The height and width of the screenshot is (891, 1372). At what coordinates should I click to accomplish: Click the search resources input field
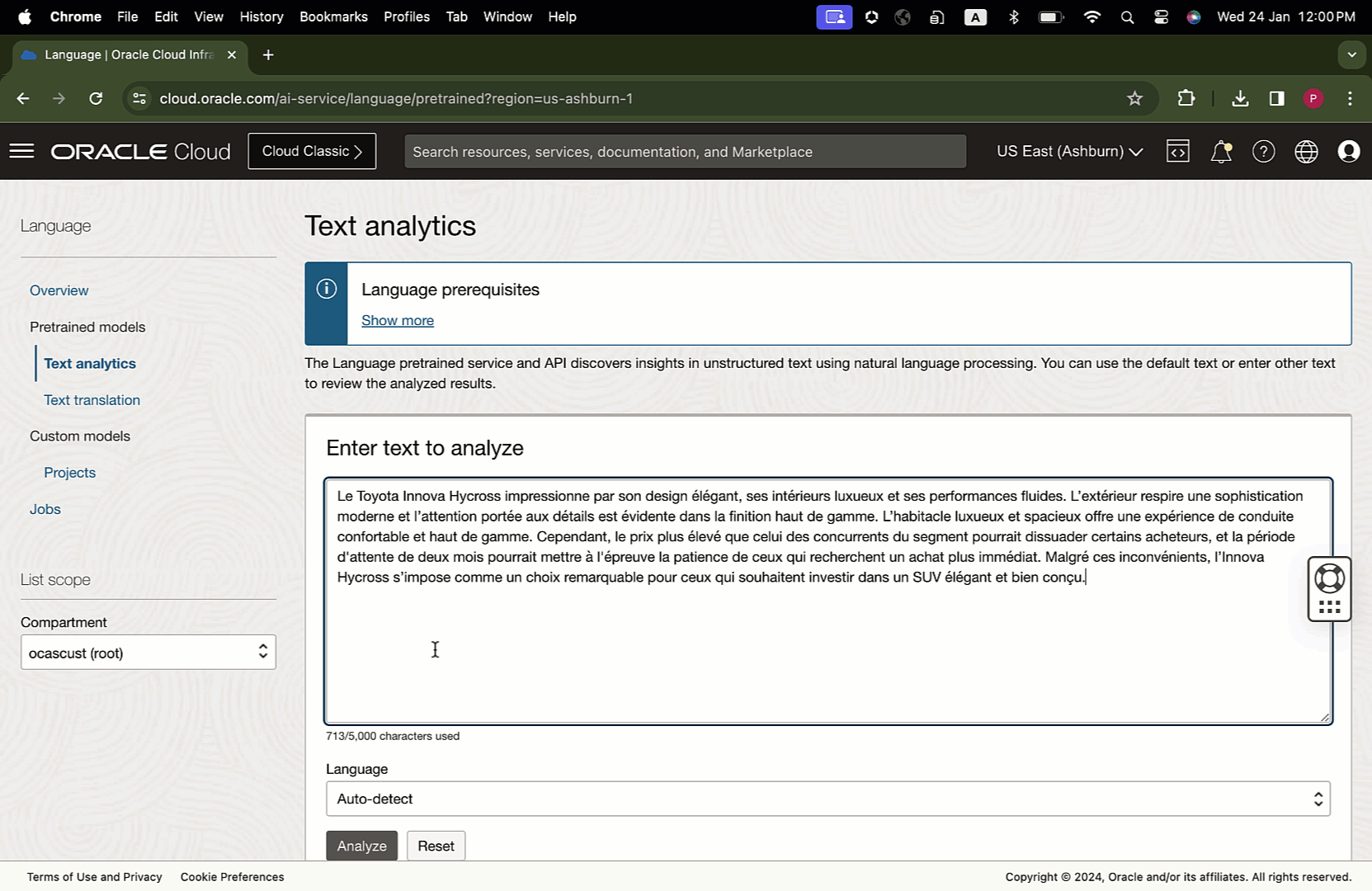[x=685, y=152]
